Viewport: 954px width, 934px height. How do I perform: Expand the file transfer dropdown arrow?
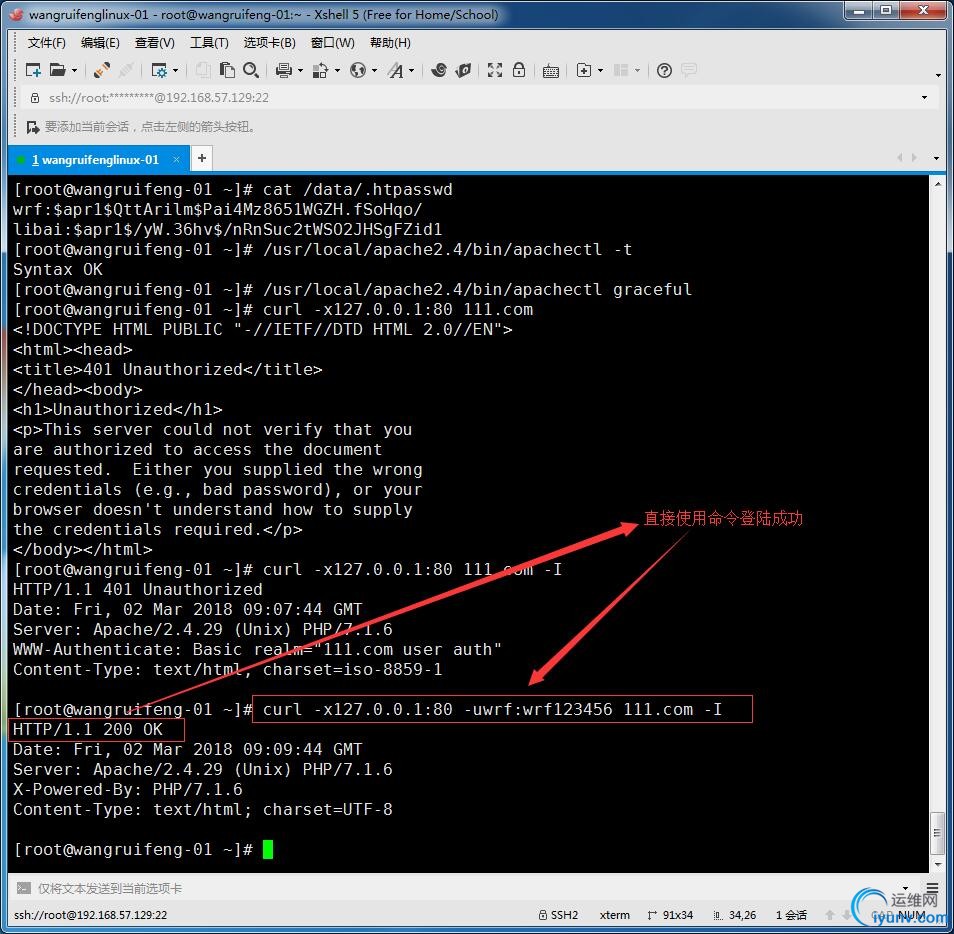pos(337,71)
